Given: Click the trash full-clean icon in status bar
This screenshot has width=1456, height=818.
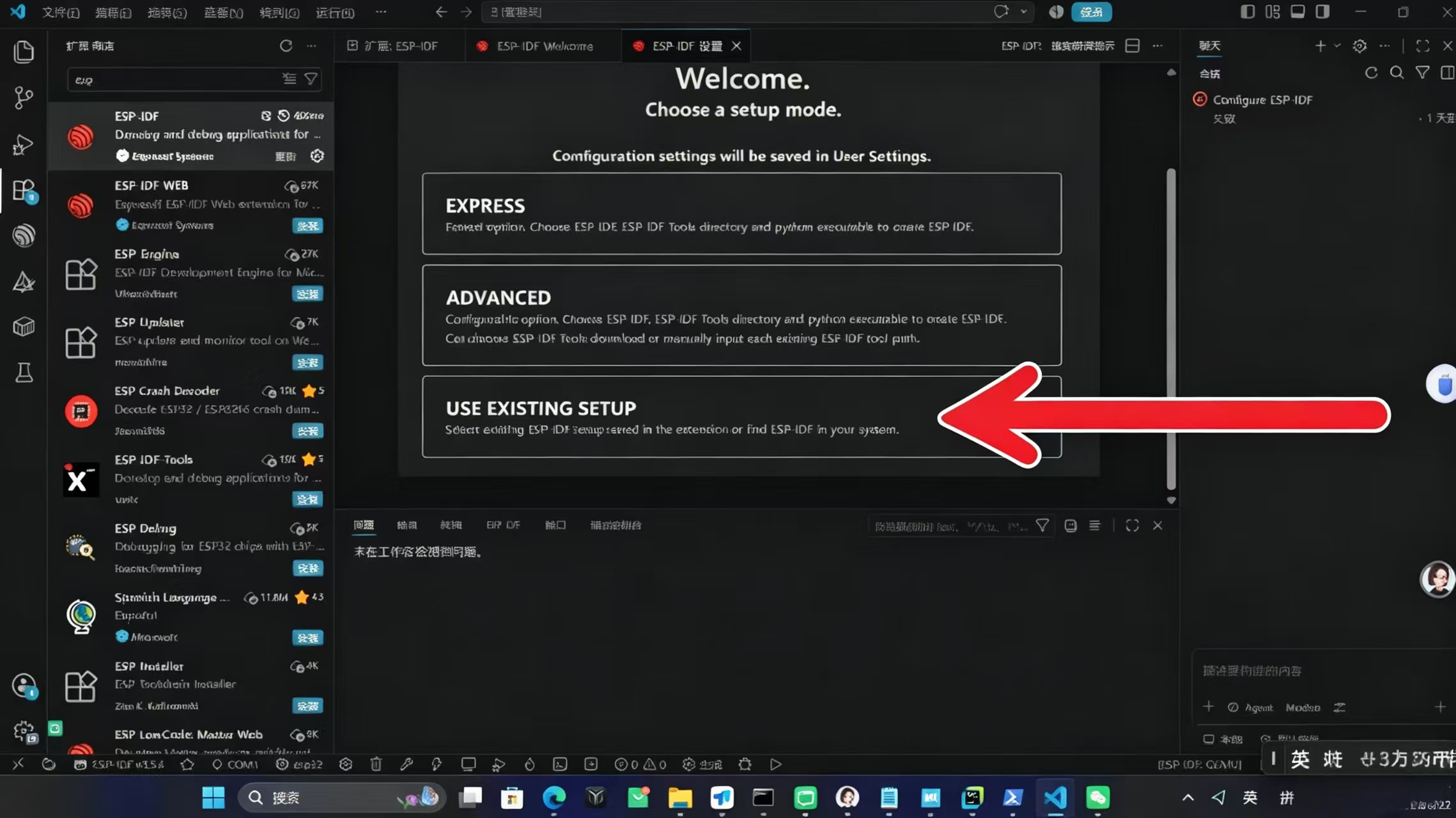Looking at the screenshot, I should coord(376,764).
